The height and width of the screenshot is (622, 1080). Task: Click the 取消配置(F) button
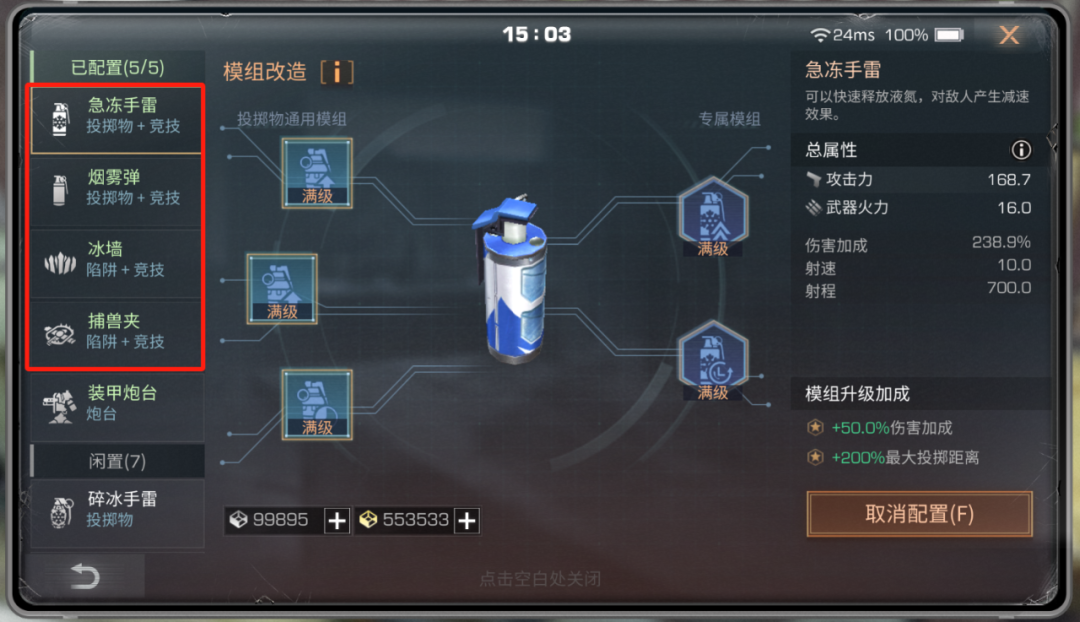point(920,514)
